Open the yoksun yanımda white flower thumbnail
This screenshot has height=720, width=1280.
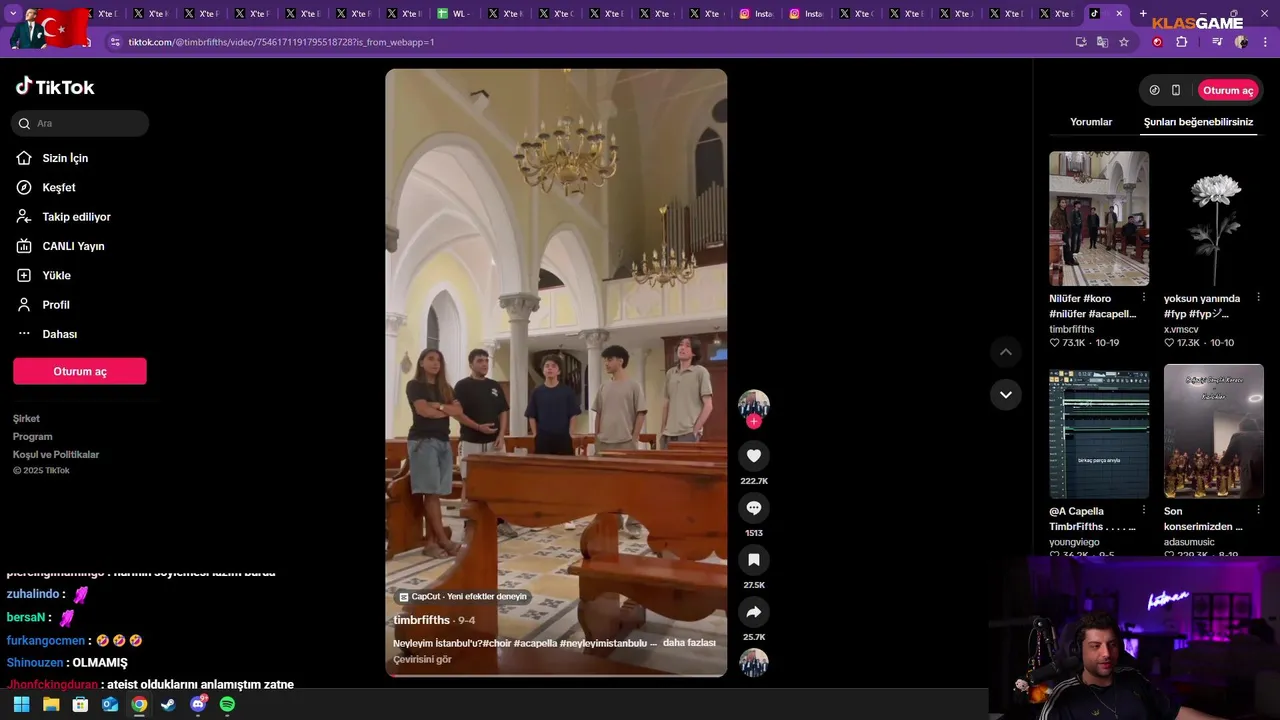(x=1214, y=219)
